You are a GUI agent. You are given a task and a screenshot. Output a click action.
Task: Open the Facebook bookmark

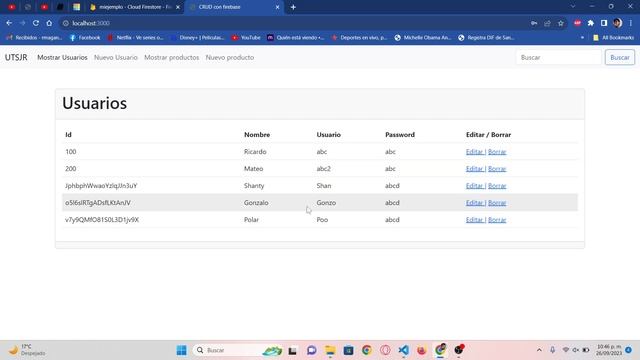click(x=85, y=38)
